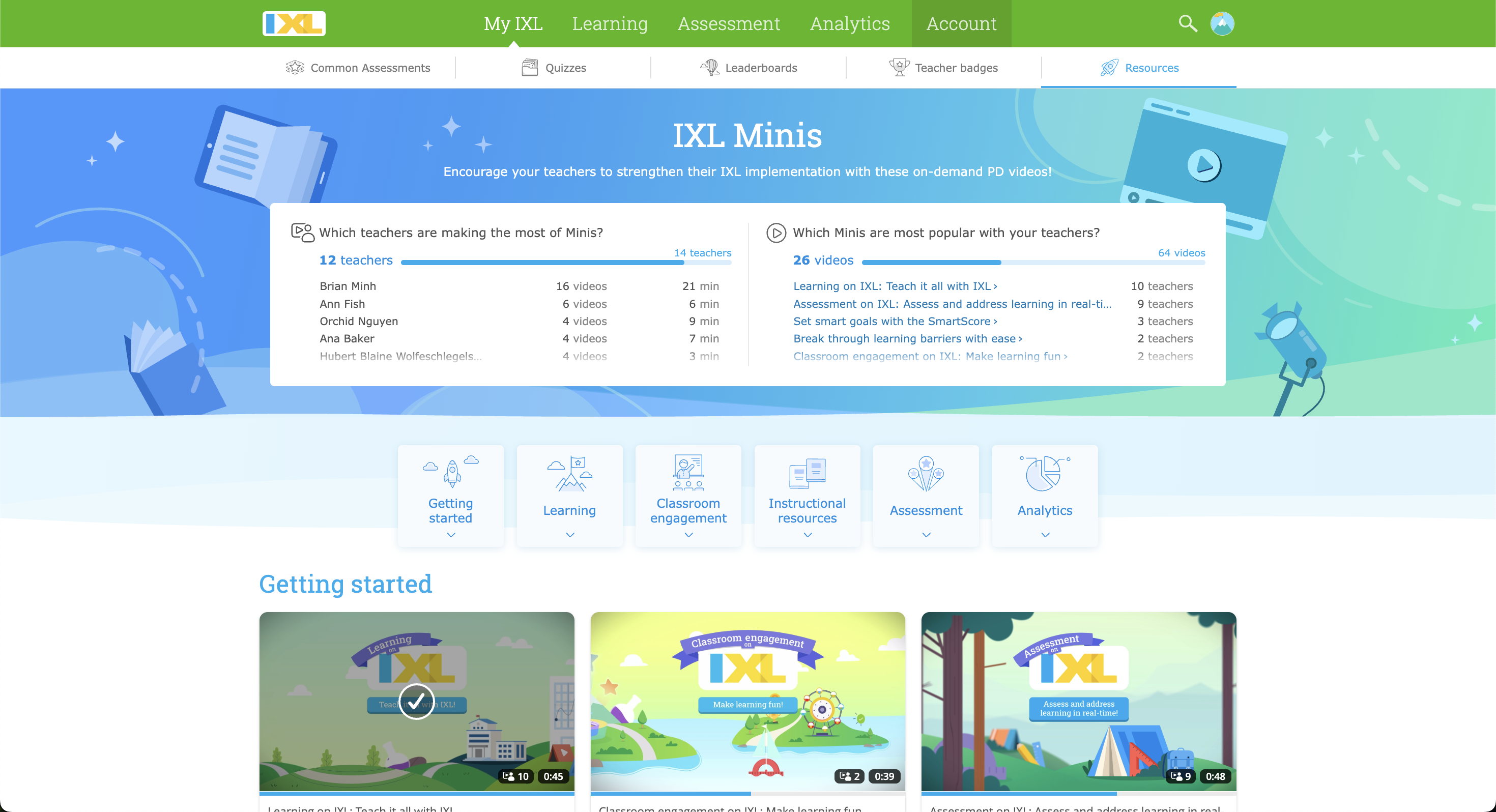Open the Assessment top menu
The width and height of the screenshot is (1496, 812).
(x=728, y=23)
